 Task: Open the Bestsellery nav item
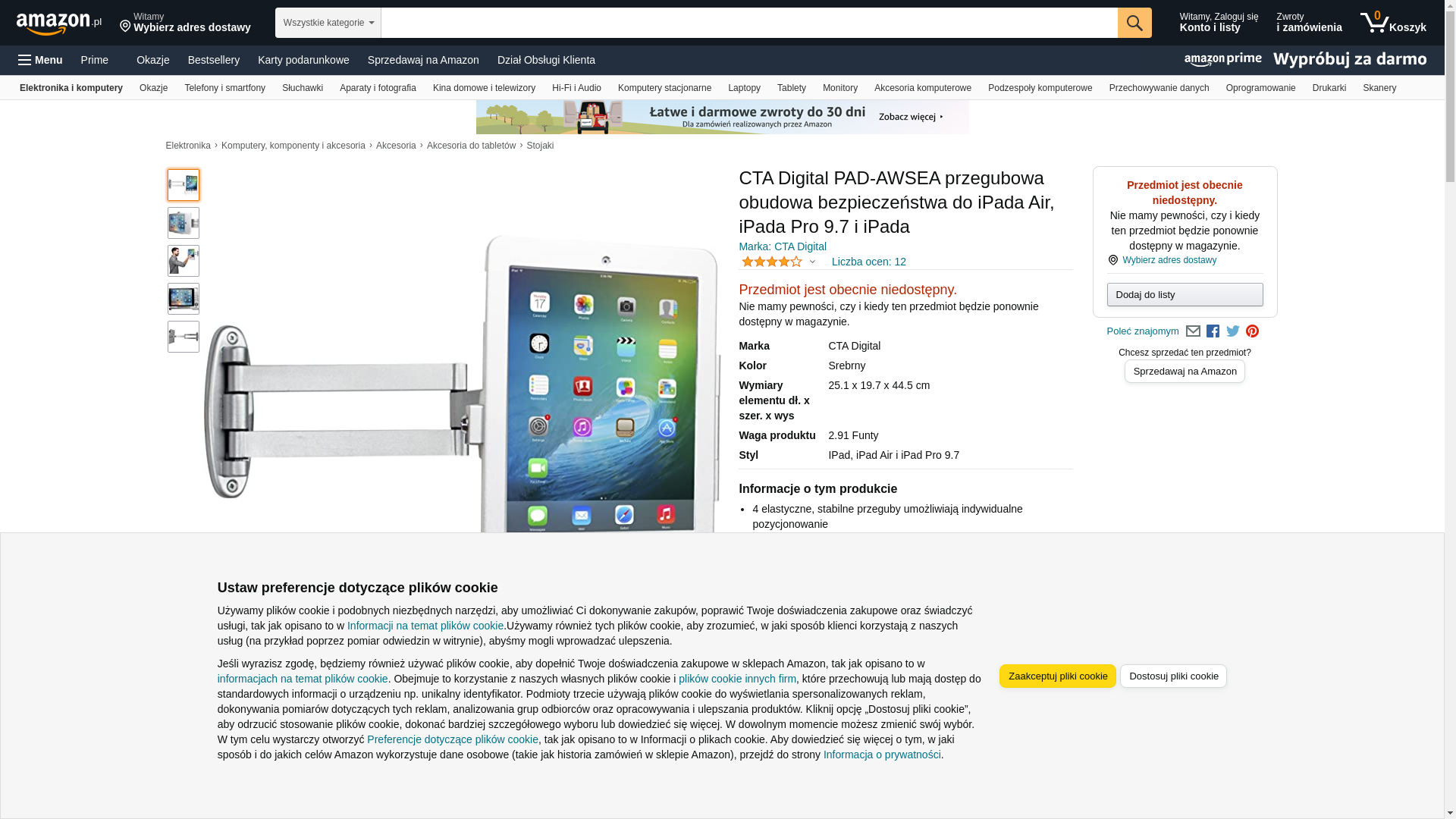pos(214,60)
